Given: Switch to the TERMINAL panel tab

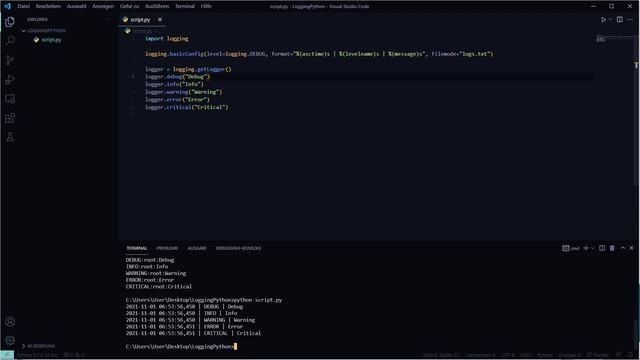Looking at the screenshot, I should (x=137, y=248).
